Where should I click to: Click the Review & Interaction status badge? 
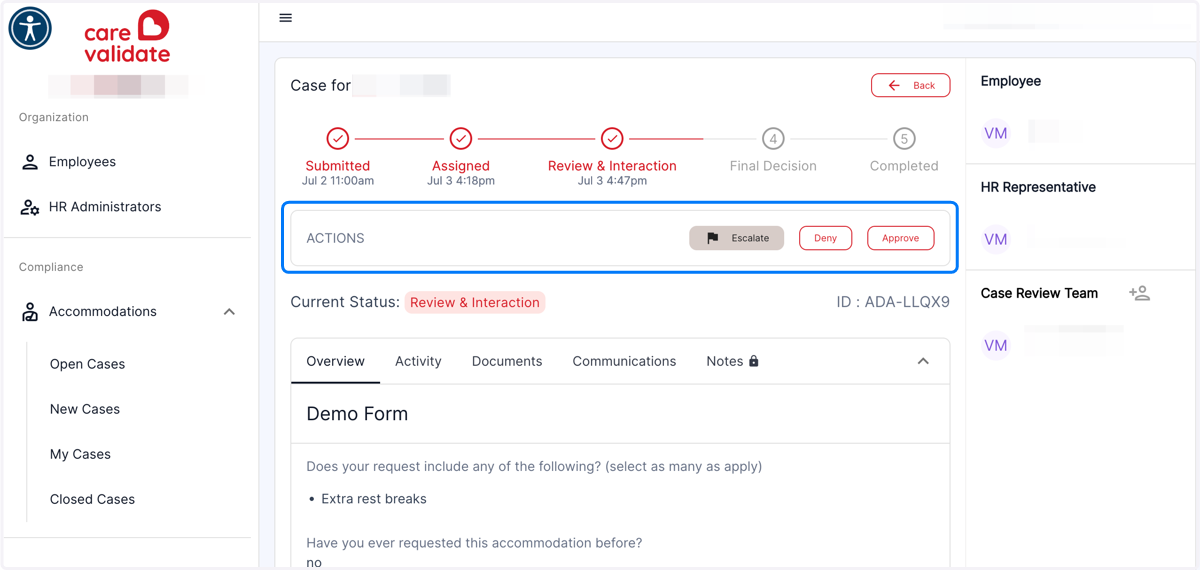[475, 302]
